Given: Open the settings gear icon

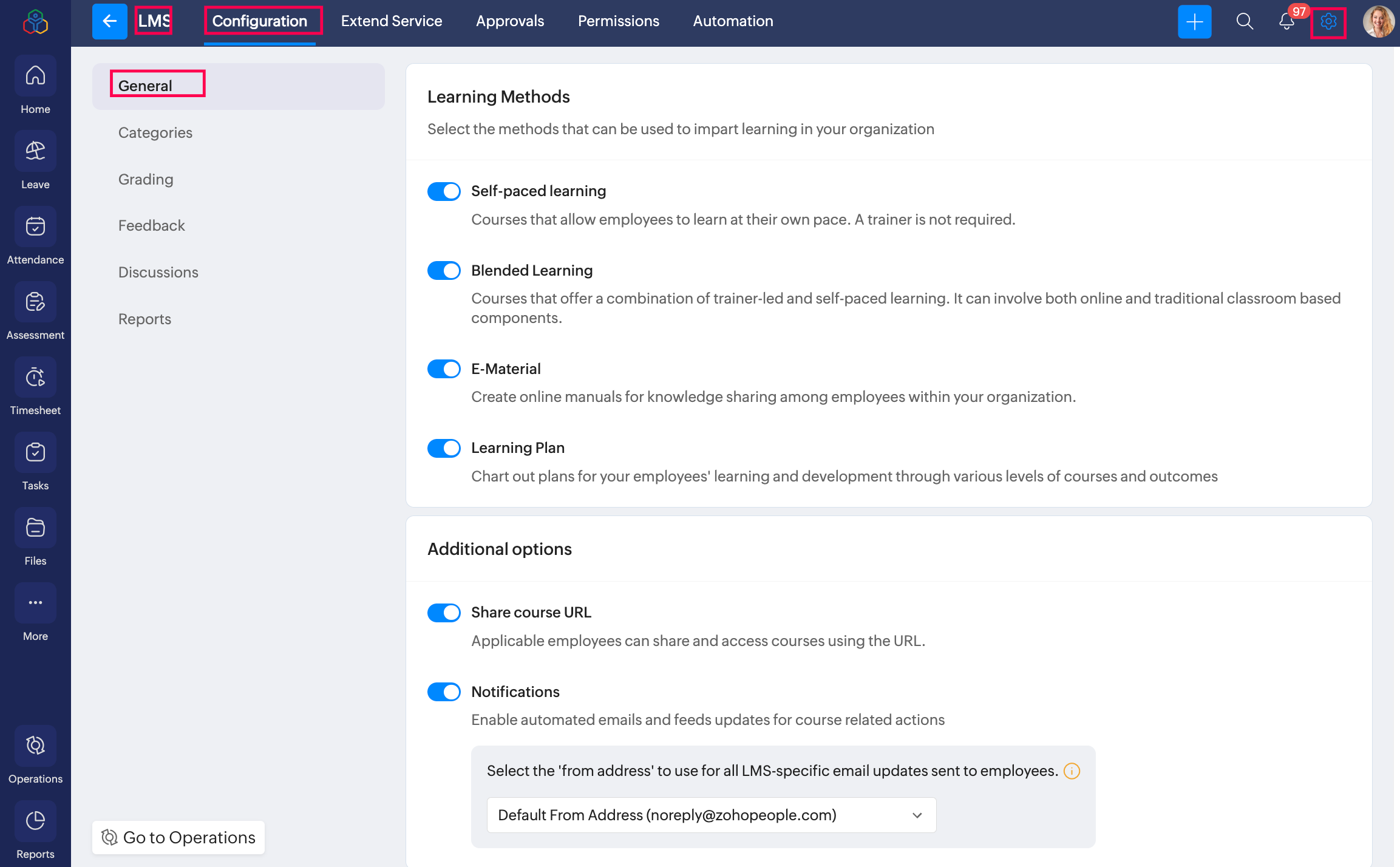Looking at the screenshot, I should click(1328, 22).
